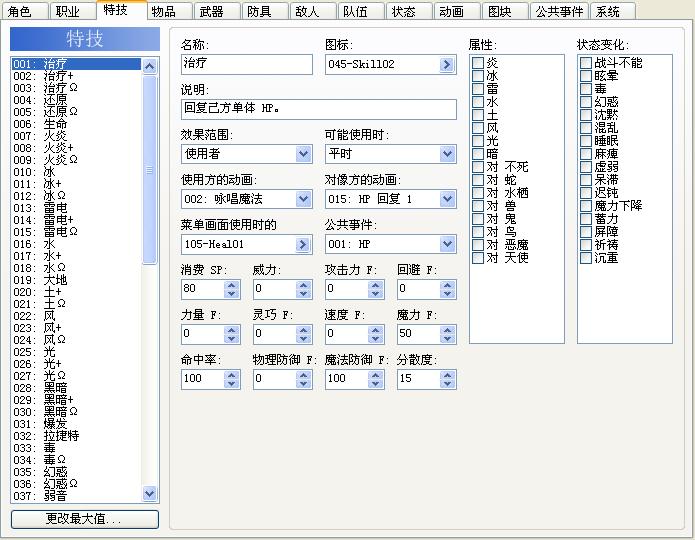695x540 pixels.
Task: Enable the 冰 attribute checkbox
Action: click(478, 76)
